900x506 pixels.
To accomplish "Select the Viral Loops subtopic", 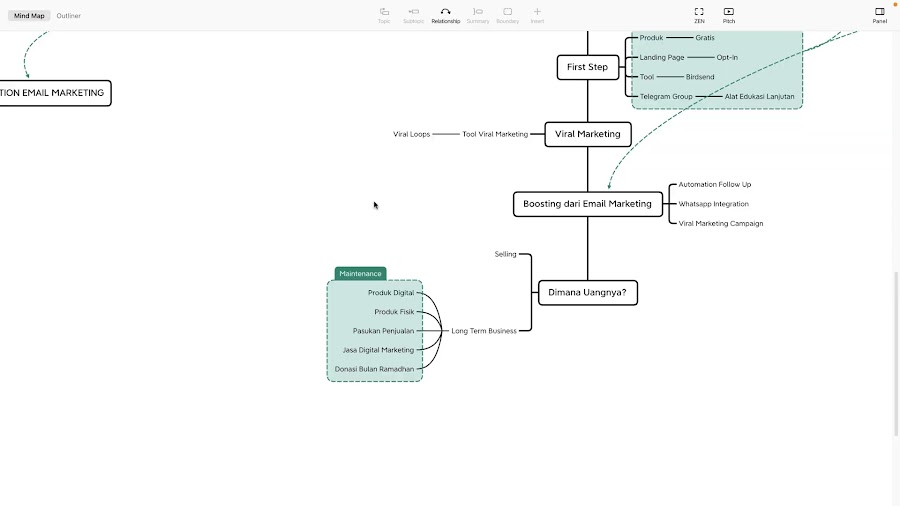I will coord(412,134).
